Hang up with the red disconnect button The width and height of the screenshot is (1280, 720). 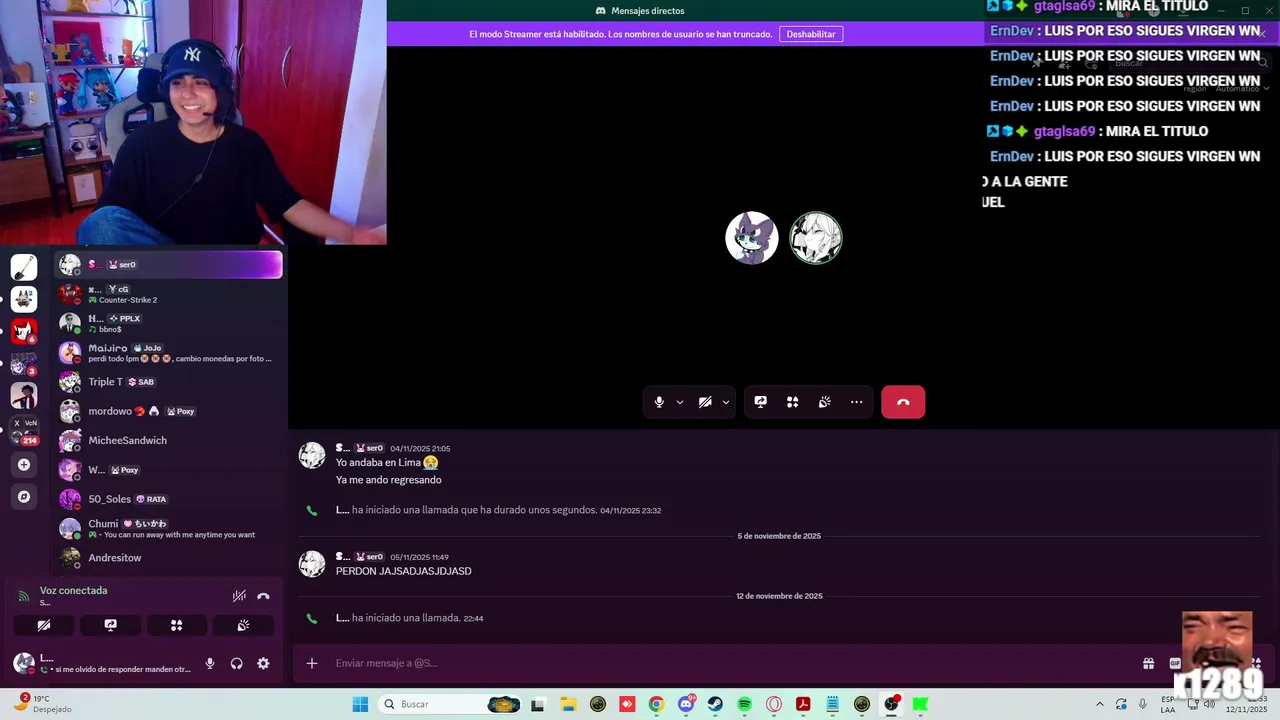(903, 402)
